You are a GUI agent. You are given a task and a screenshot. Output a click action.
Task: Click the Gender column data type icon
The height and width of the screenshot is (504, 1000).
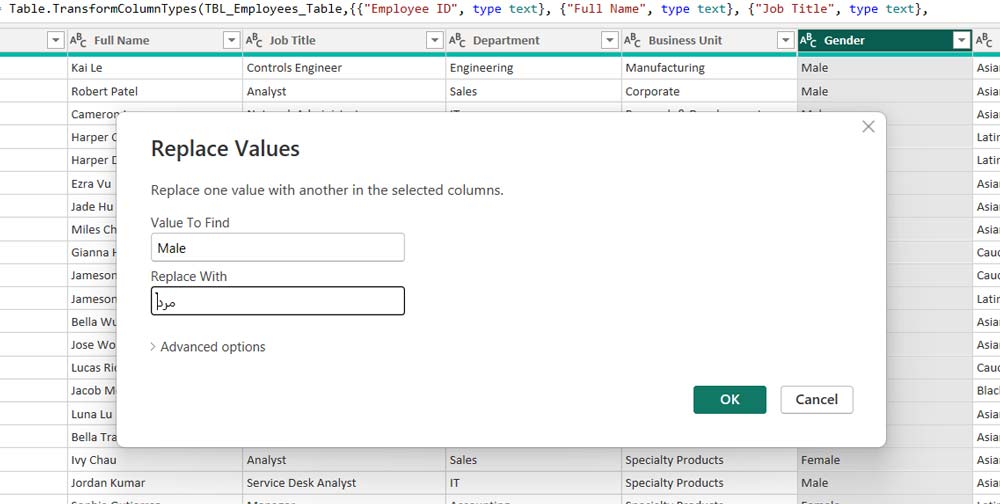pos(808,41)
